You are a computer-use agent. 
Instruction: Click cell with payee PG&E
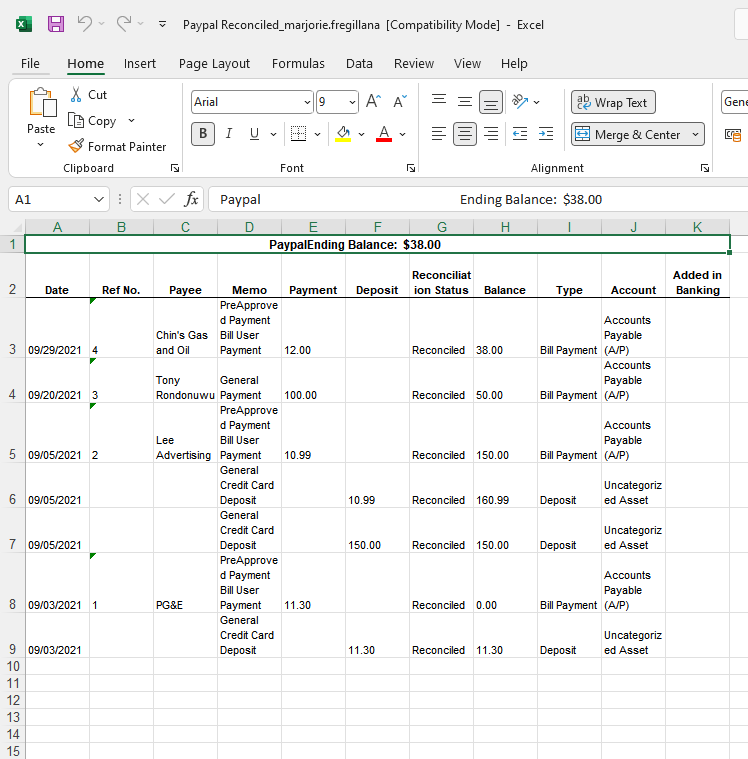[x=185, y=583]
